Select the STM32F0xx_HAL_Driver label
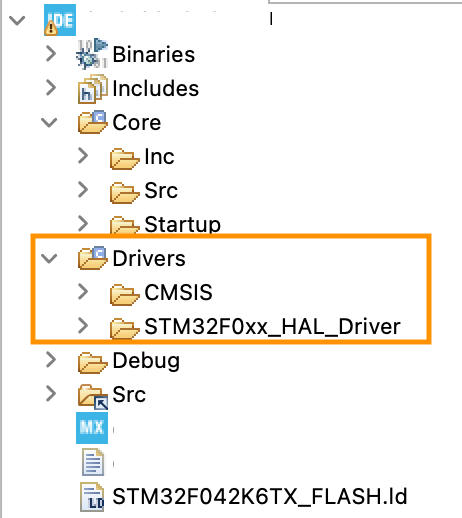Screen dimensions: 462x518 pos(272,327)
